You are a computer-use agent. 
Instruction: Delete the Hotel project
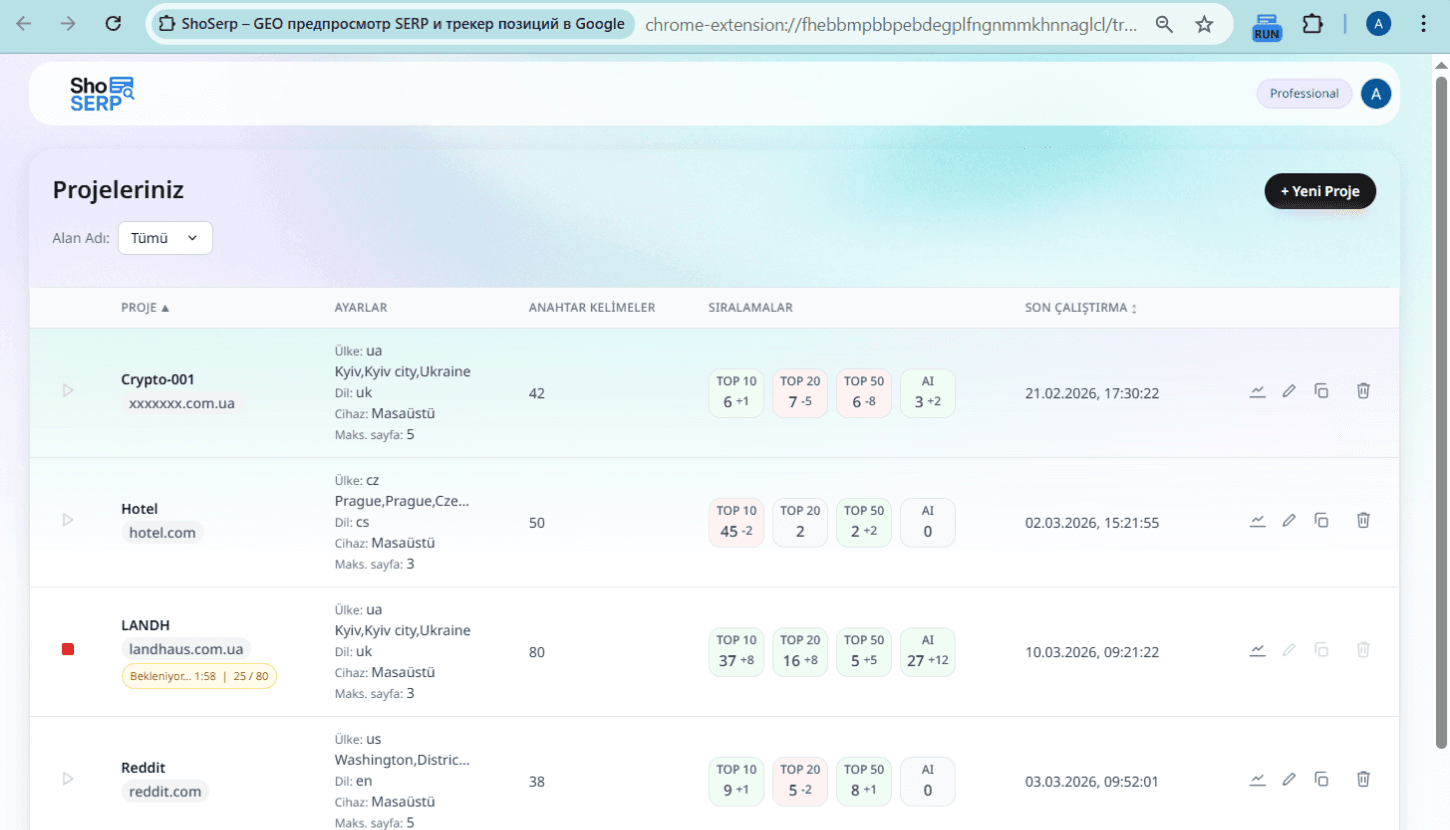[1363, 520]
